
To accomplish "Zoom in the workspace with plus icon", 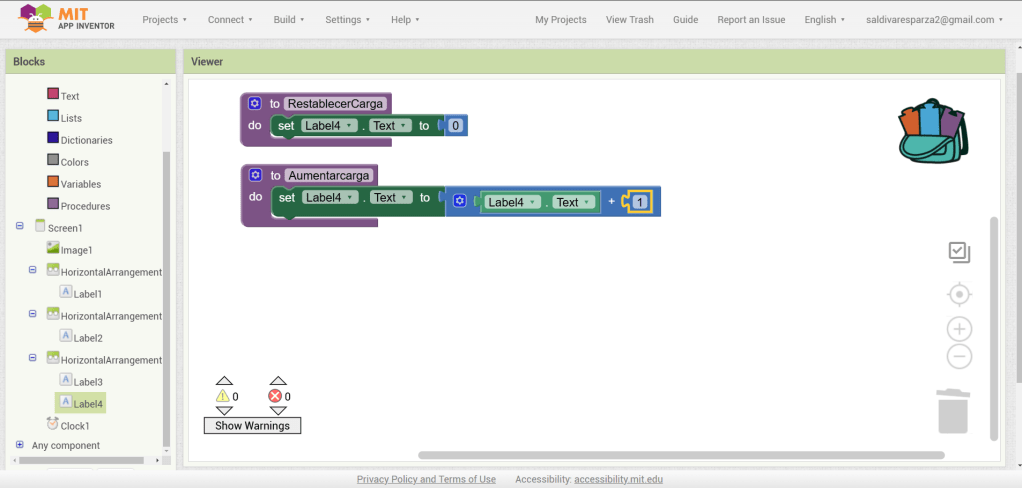I will [x=959, y=329].
